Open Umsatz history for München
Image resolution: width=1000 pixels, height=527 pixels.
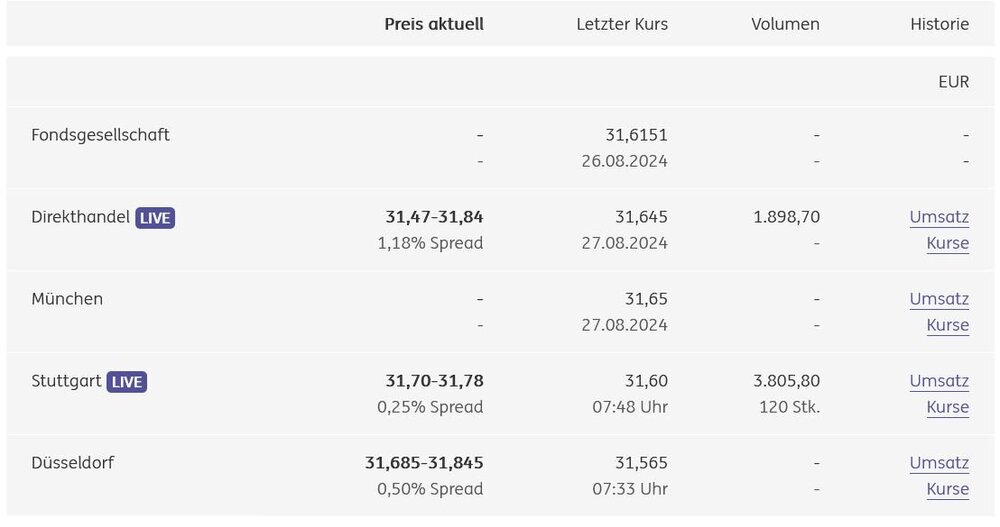pos(939,299)
